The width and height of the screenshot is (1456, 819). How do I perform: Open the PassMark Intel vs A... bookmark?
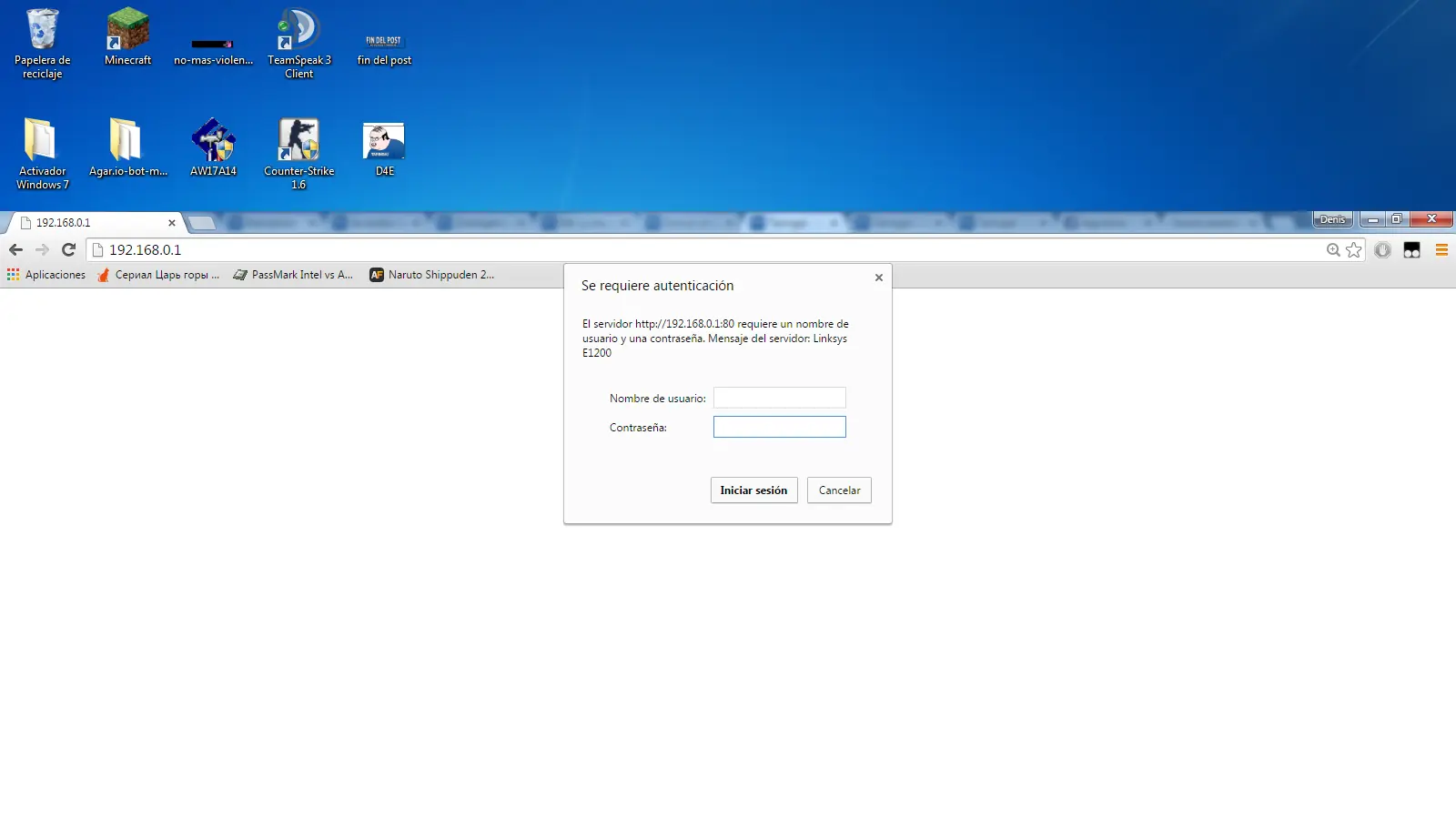293,275
